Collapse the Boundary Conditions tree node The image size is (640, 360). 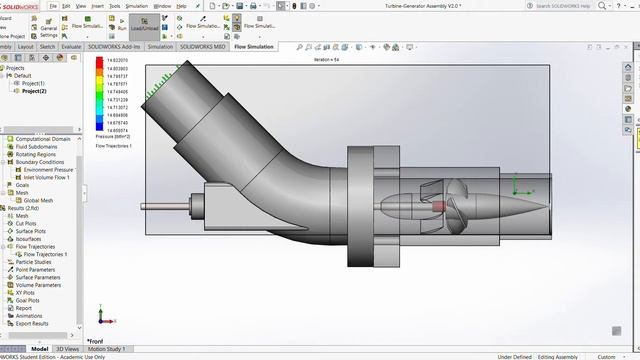click(3, 162)
